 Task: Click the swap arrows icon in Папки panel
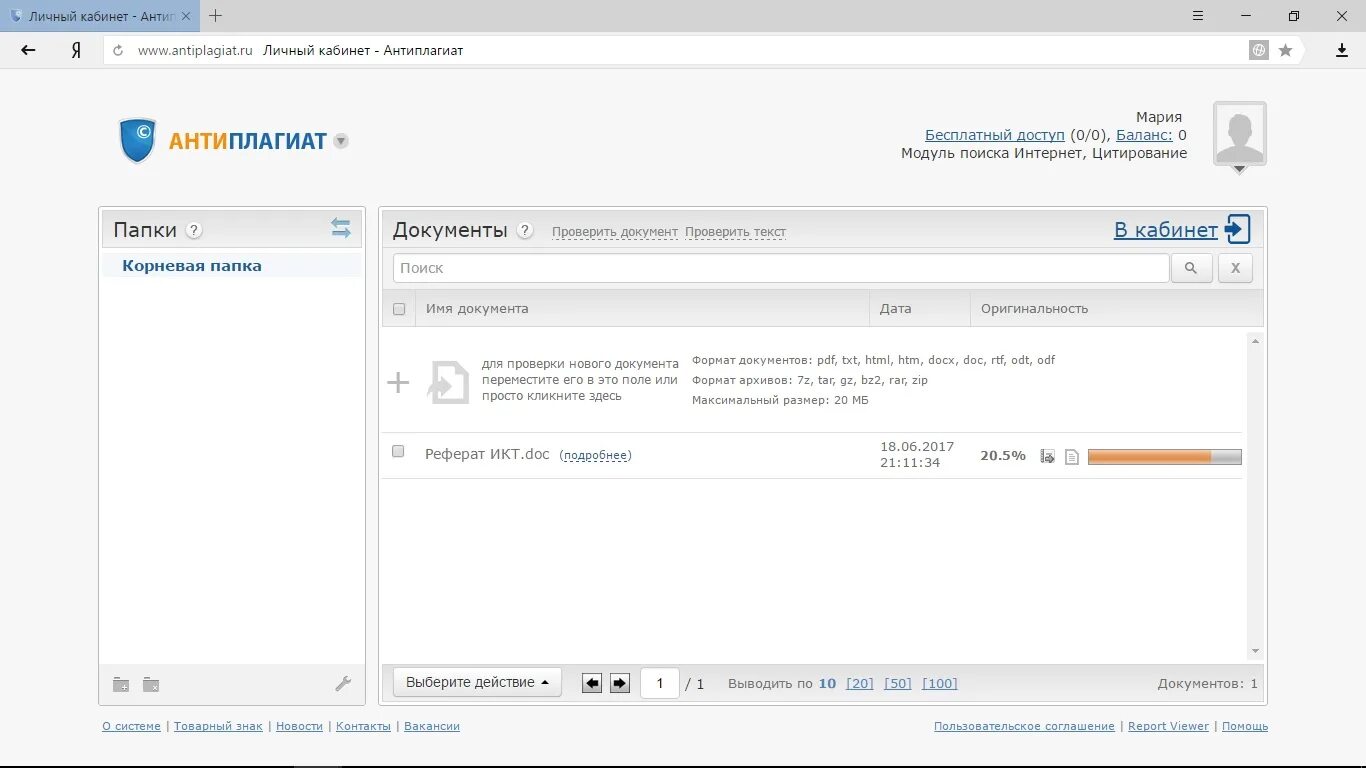point(341,228)
